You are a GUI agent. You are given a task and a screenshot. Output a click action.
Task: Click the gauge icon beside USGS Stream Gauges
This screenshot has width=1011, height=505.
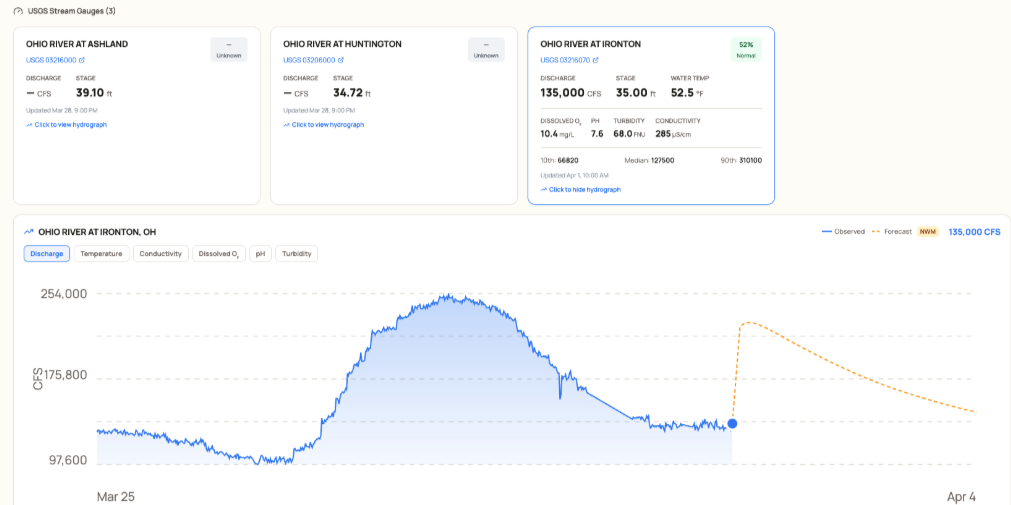pyautogui.click(x=17, y=11)
